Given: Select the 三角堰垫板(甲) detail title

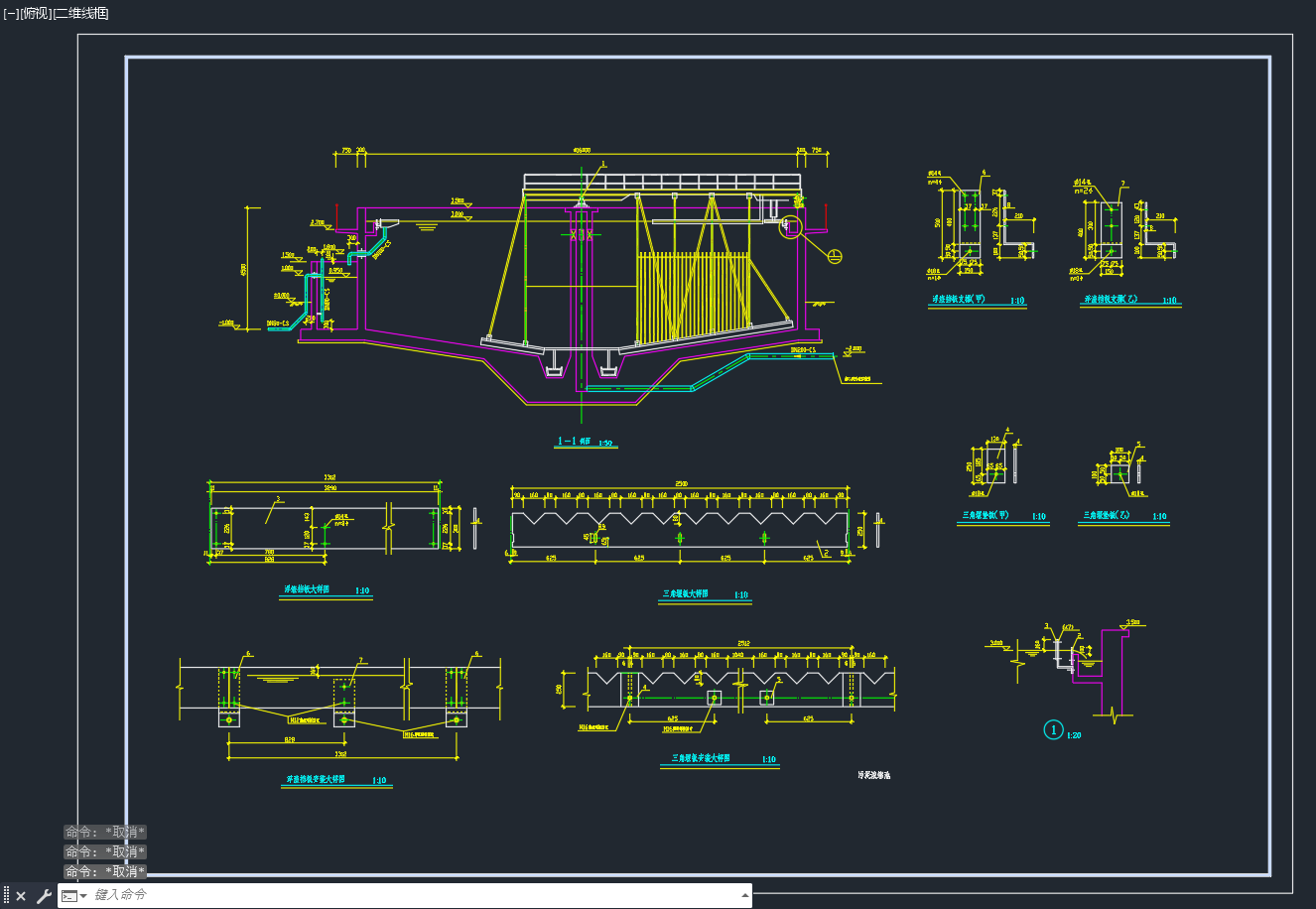Looking at the screenshot, I should 987,516.
